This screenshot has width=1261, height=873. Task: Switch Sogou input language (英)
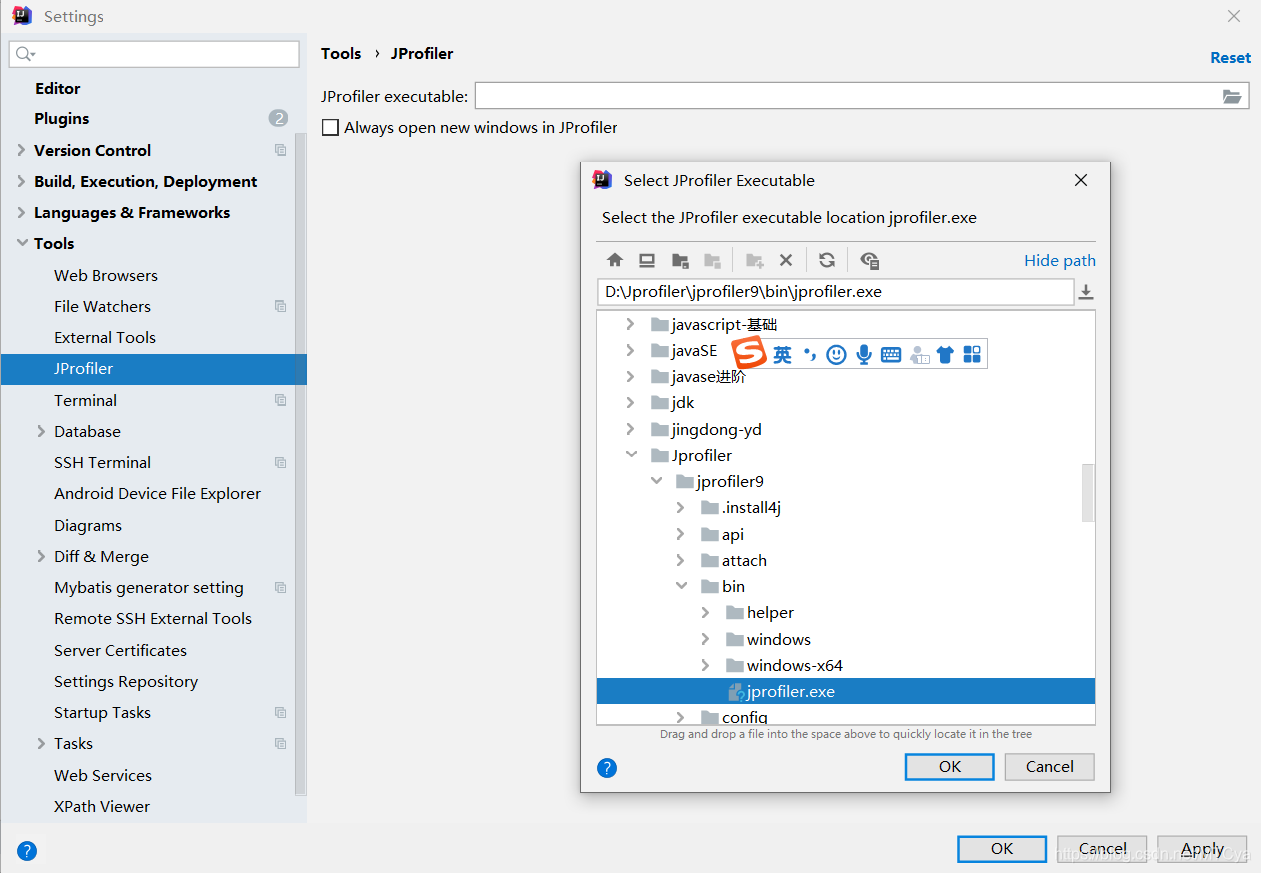click(x=782, y=354)
